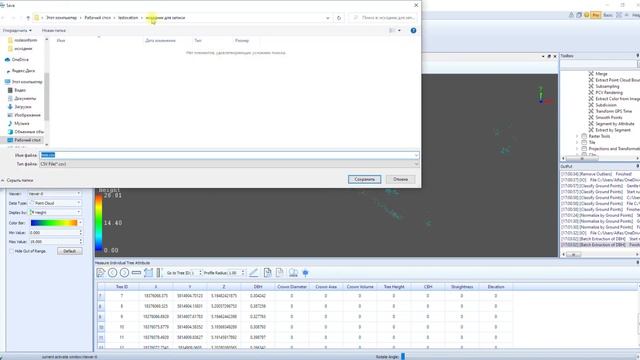Click the blue pin icon in tree toolbar
The width and height of the screenshot is (640, 360).
[305, 273]
